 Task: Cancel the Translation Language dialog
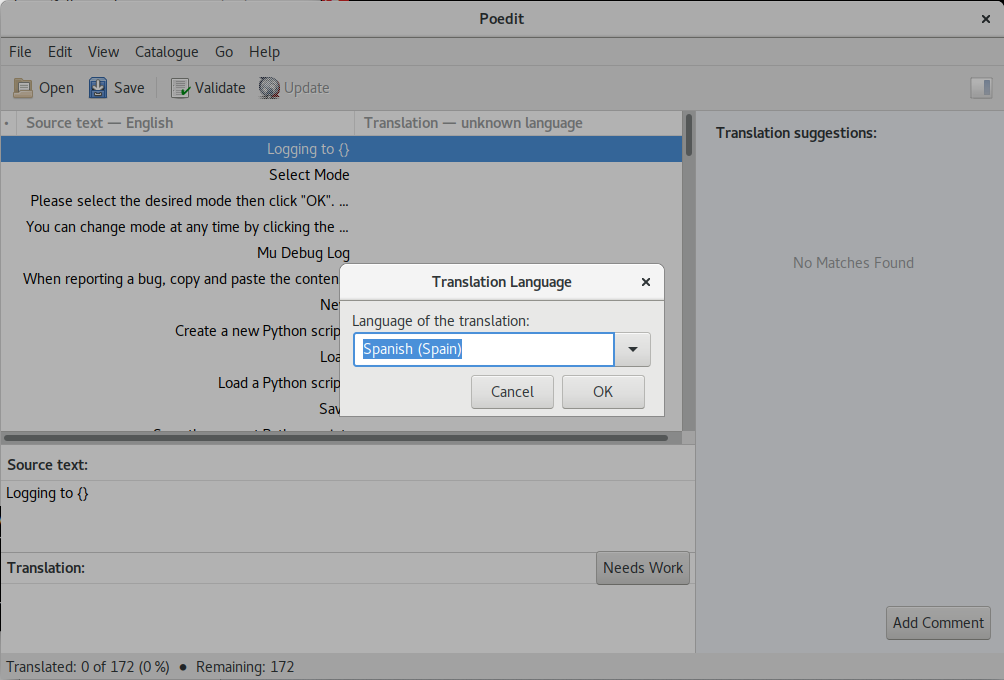pos(512,392)
